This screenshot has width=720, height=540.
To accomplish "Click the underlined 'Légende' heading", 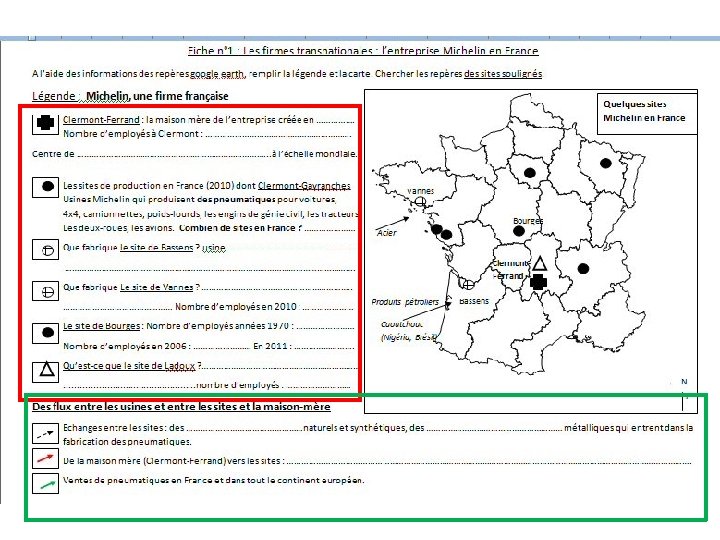I will coord(53,96).
